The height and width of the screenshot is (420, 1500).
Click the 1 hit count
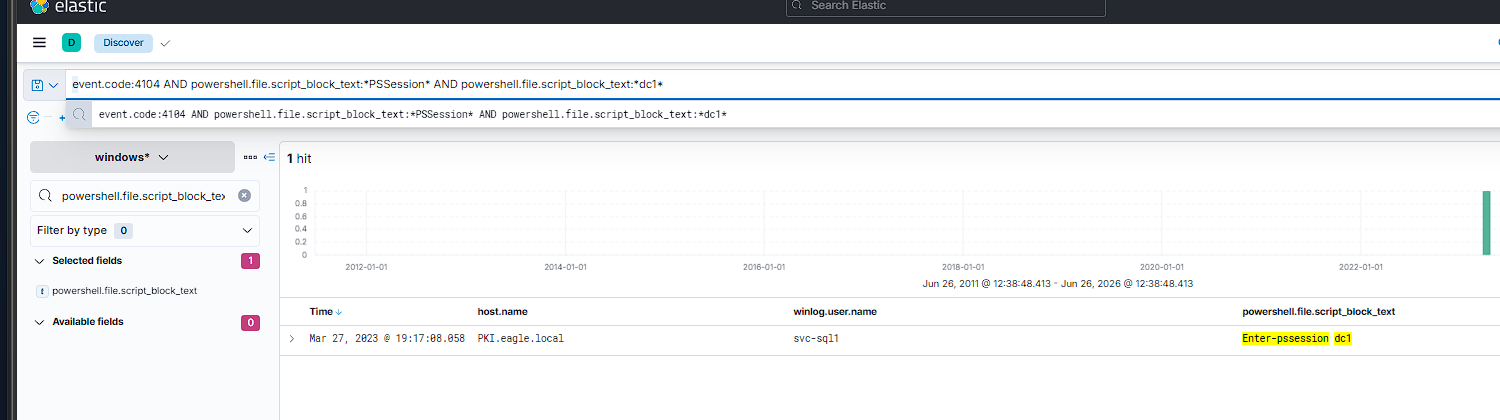click(300, 158)
